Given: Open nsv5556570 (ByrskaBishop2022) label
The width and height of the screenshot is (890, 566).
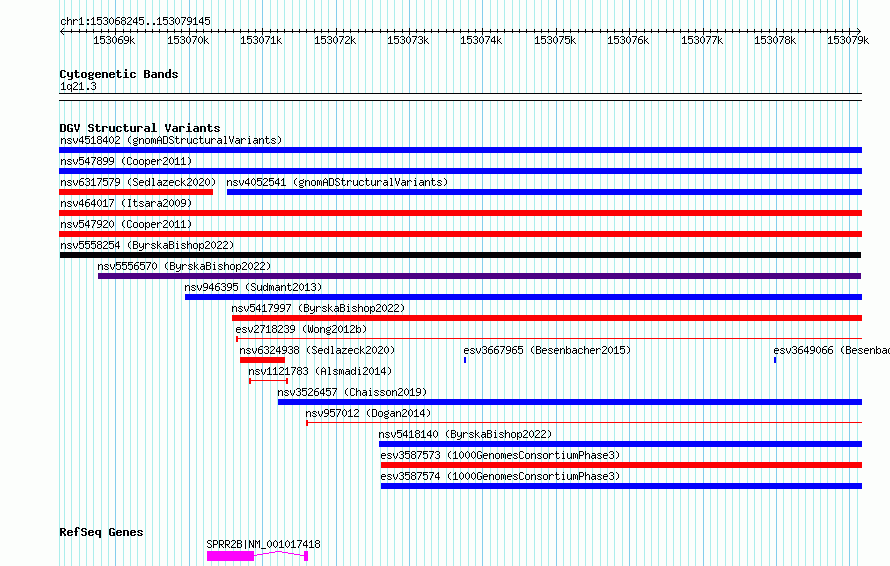Looking at the screenshot, I should 184,266.
